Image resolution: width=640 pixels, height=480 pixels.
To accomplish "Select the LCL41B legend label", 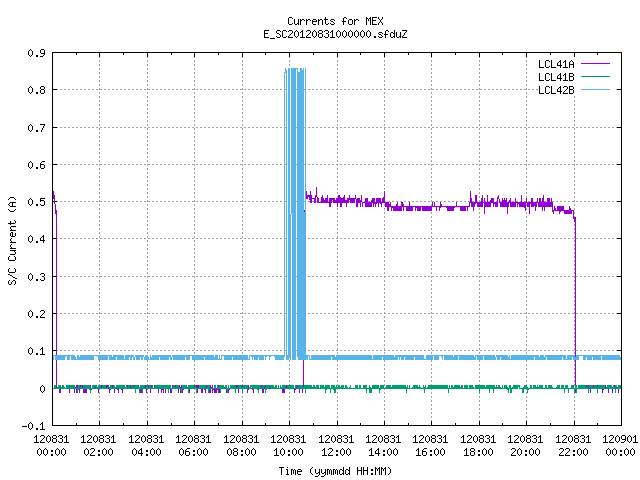I will pos(556,77).
